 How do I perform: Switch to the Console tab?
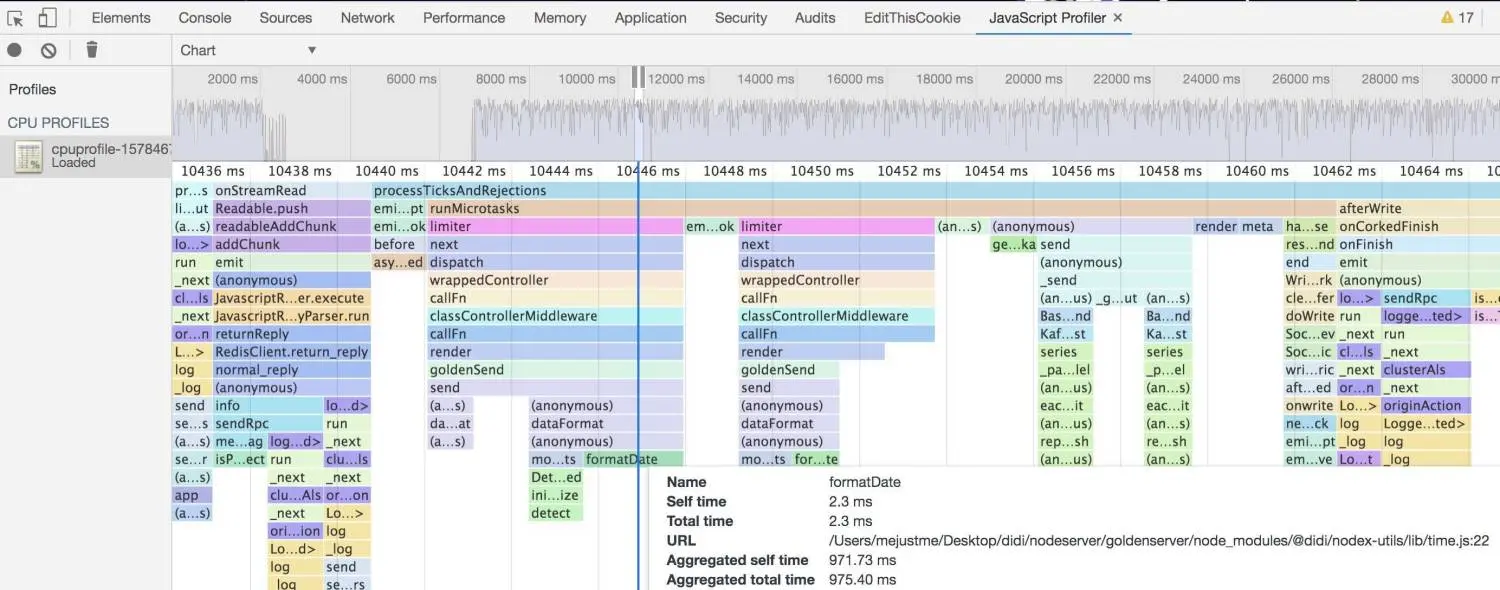pos(205,18)
